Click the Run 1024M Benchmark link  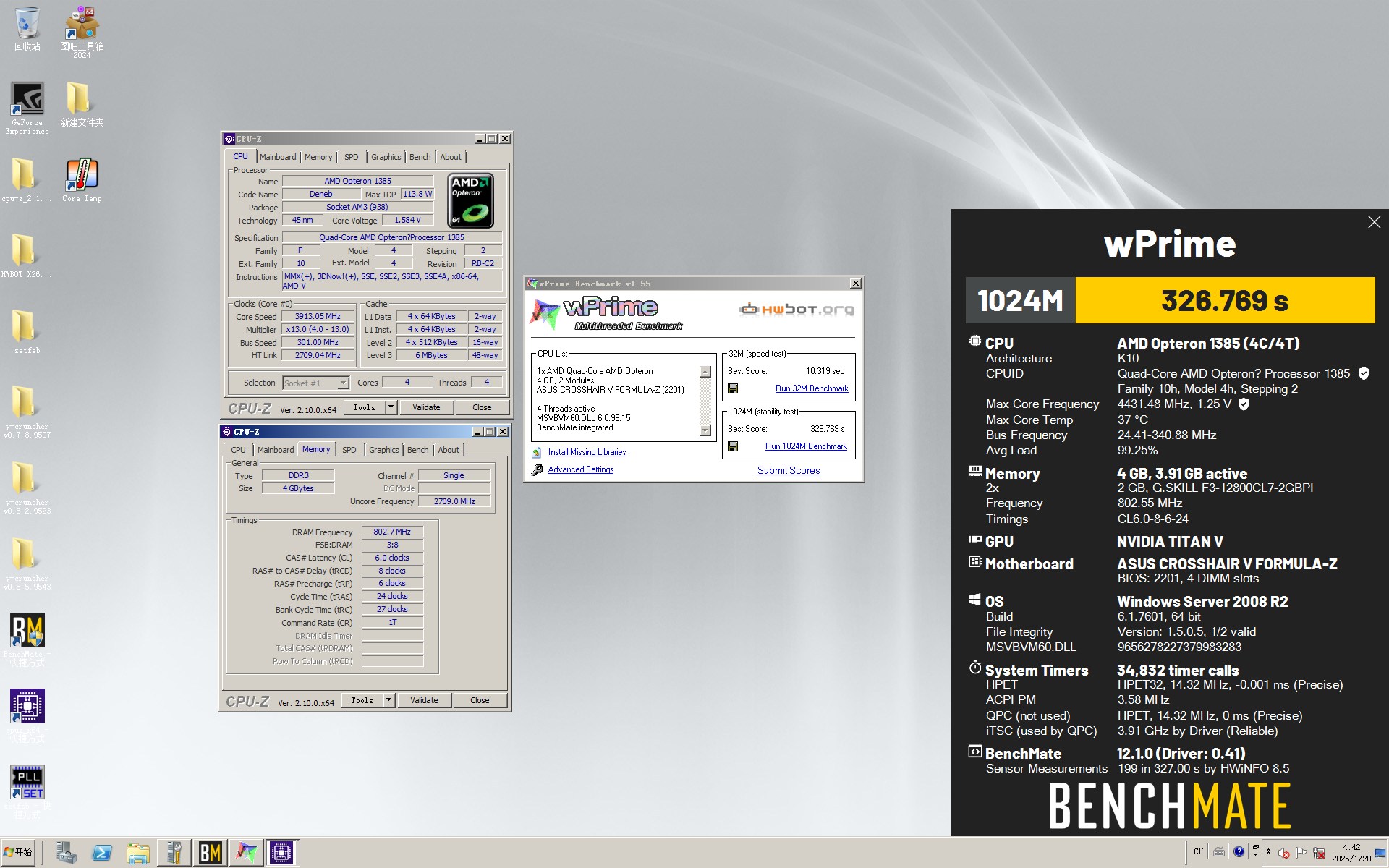click(x=806, y=446)
